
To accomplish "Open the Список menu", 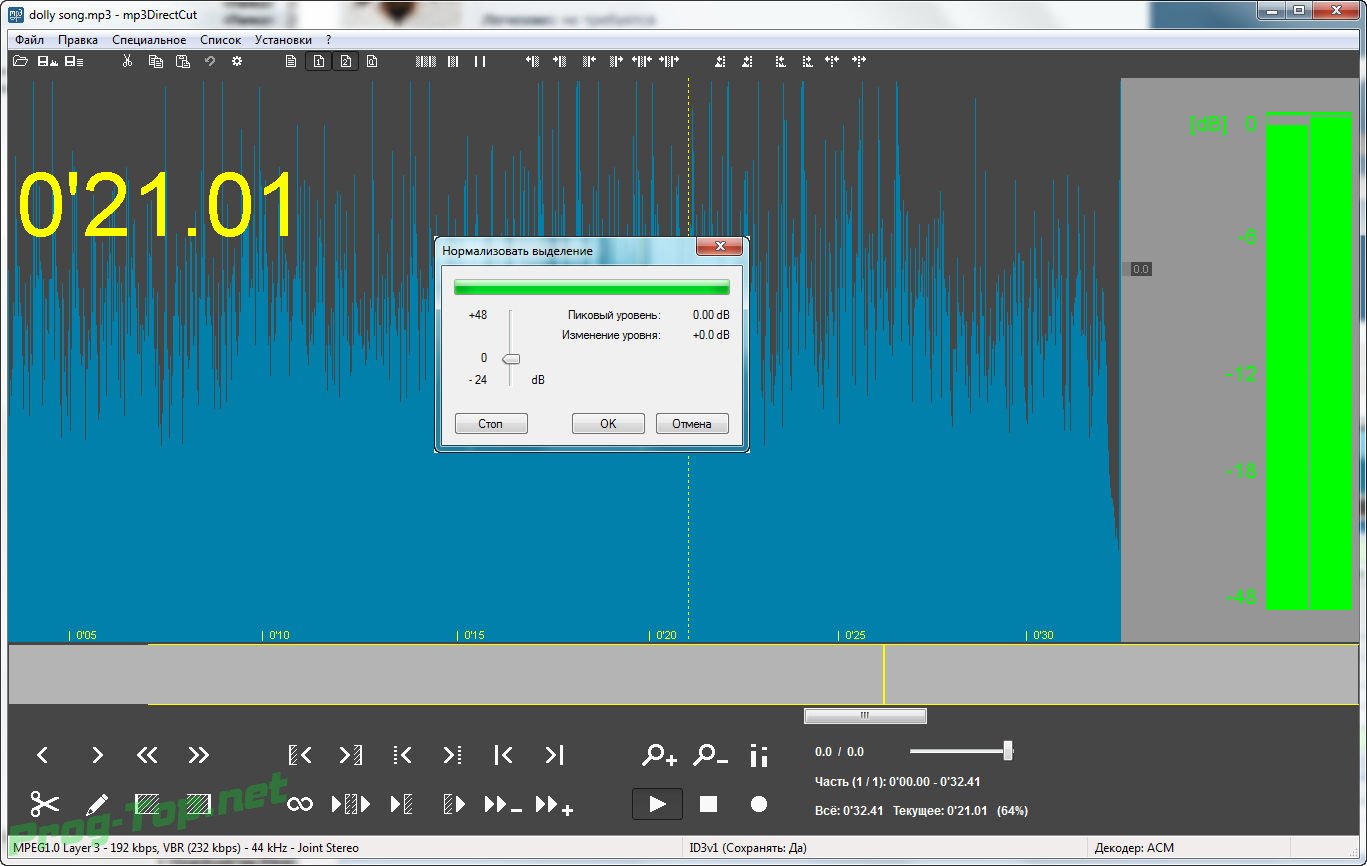I will 220,40.
